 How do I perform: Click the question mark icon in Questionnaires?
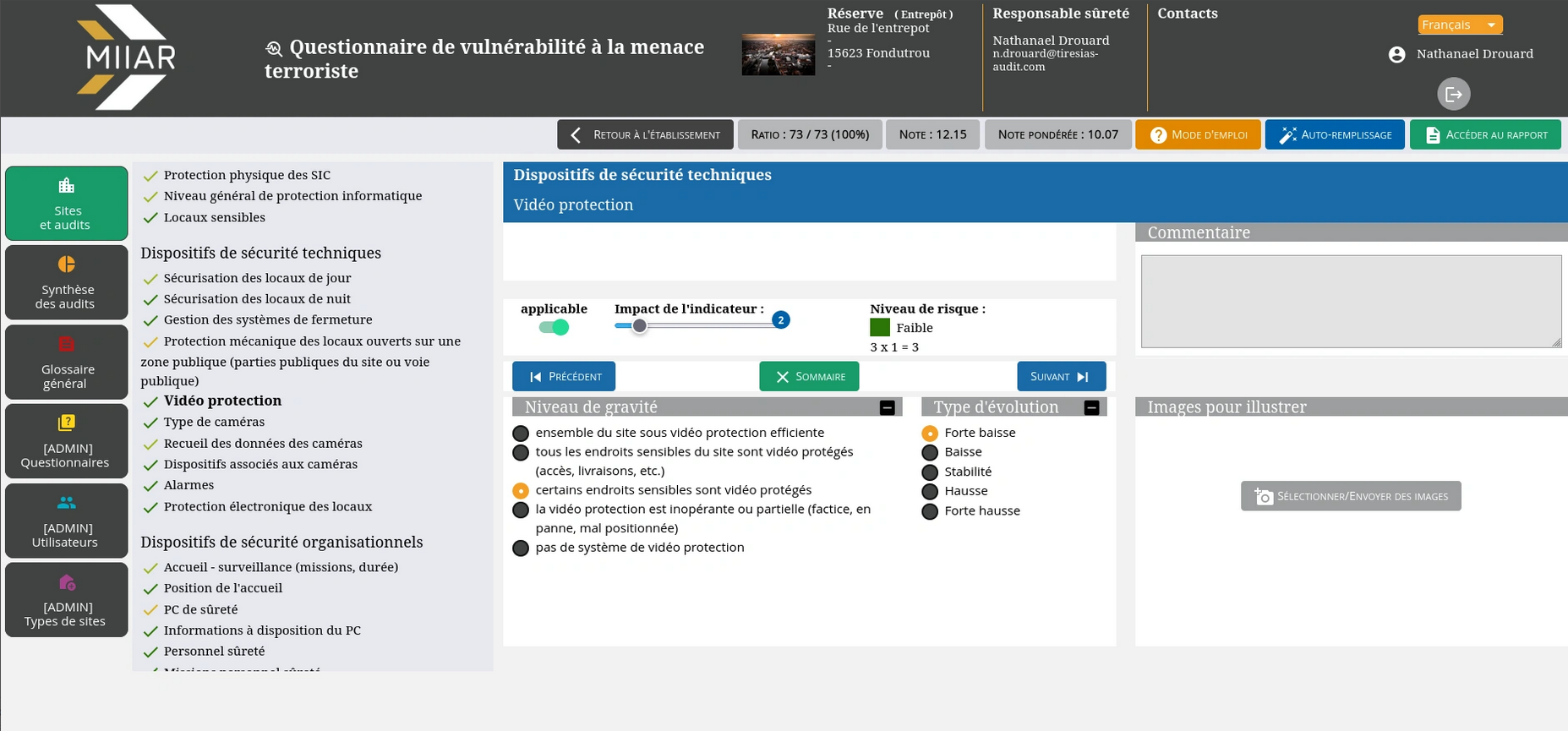(67, 423)
